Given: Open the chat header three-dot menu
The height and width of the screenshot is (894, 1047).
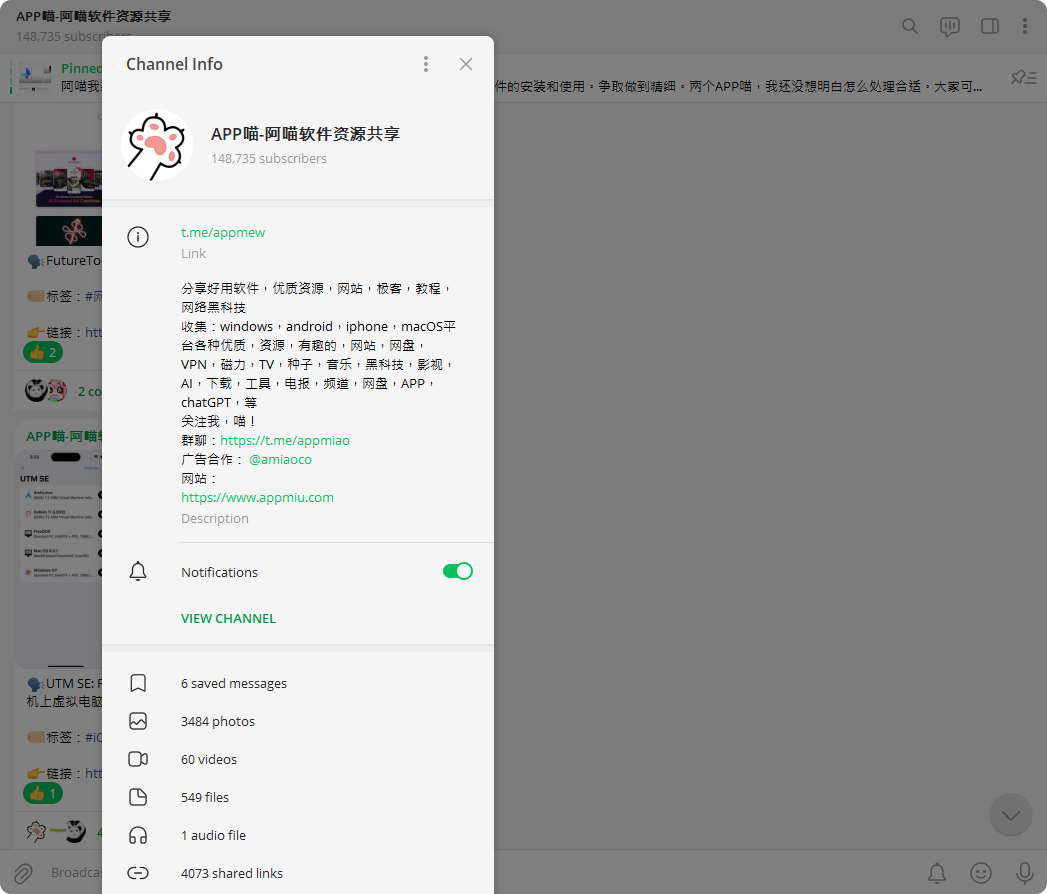Looking at the screenshot, I should 1025,26.
